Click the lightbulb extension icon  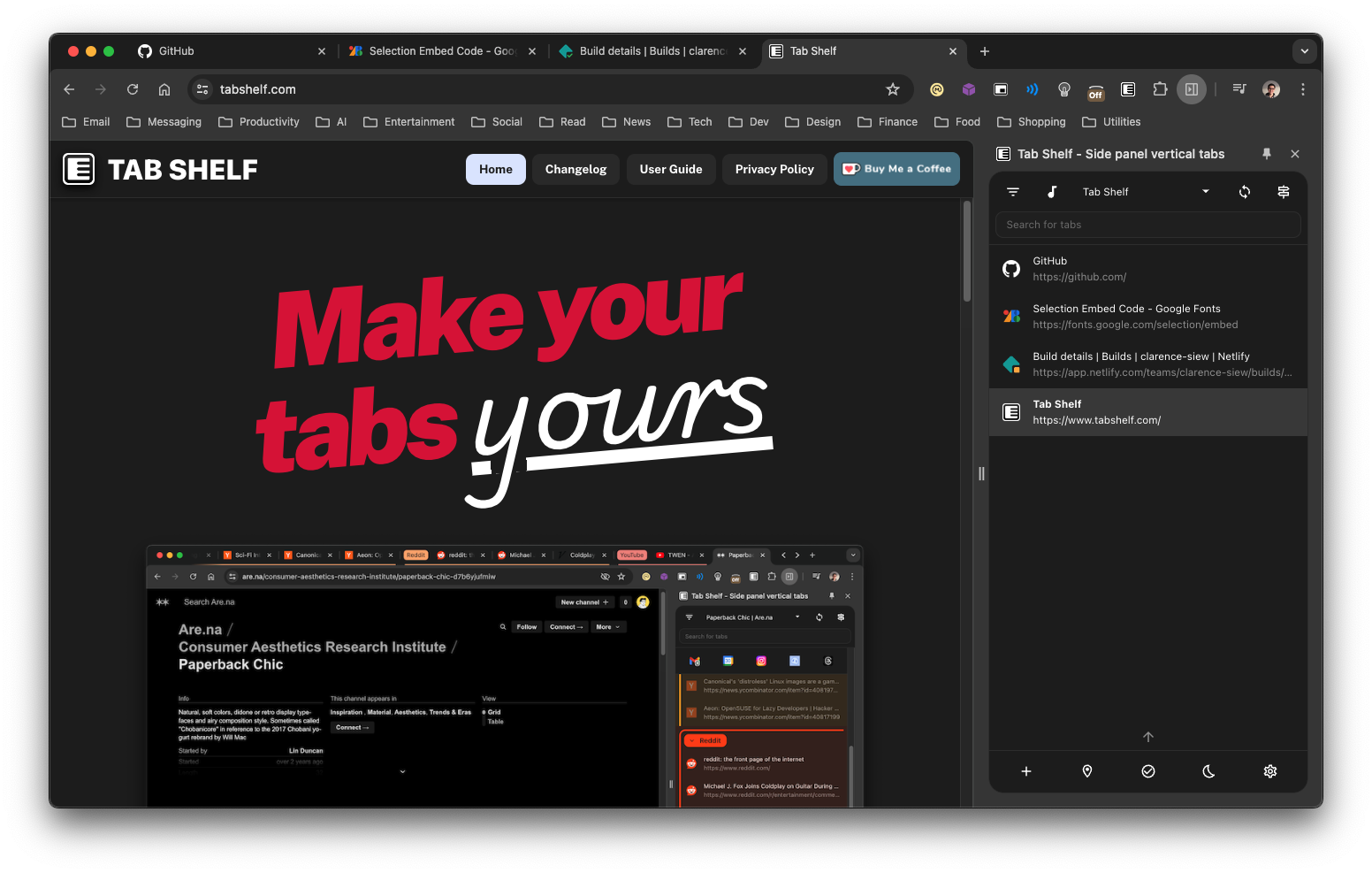point(1064,89)
